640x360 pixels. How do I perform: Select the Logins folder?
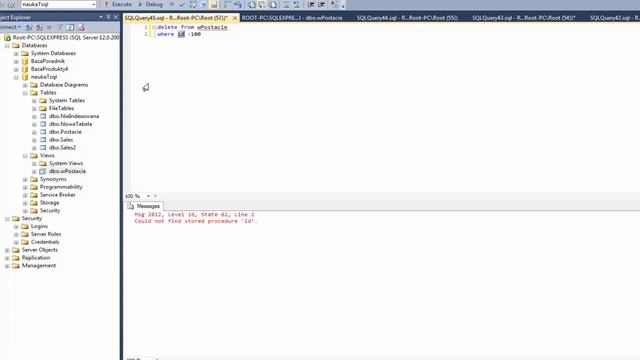coord(39,226)
